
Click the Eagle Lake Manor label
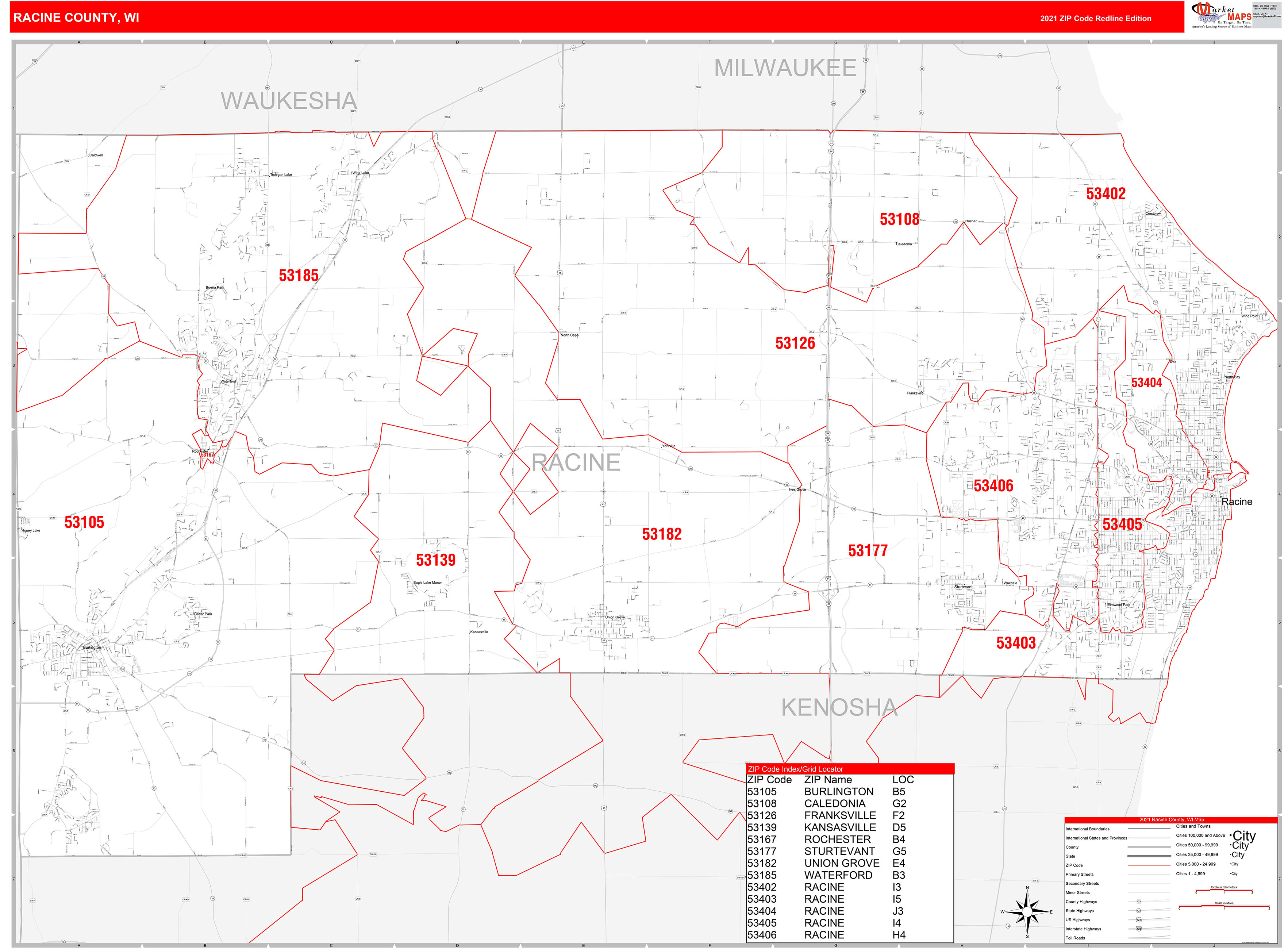pos(428,583)
